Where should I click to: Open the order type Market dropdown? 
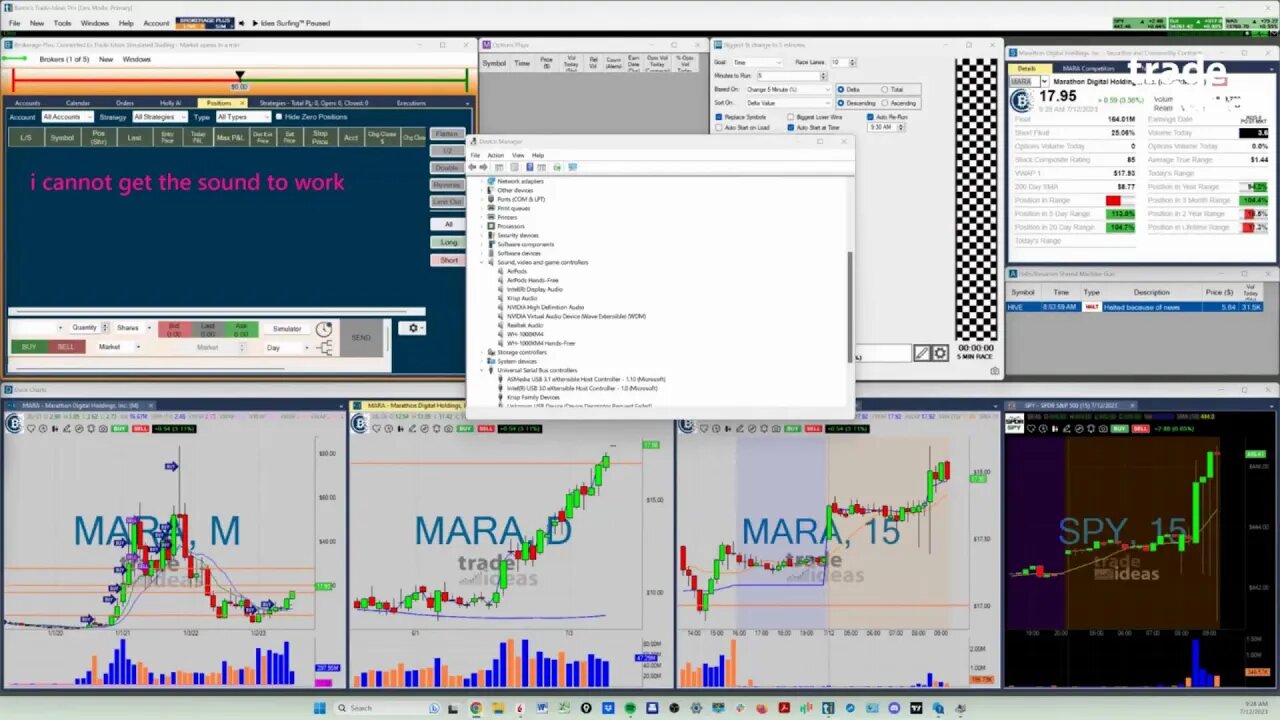[x=120, y=347]
